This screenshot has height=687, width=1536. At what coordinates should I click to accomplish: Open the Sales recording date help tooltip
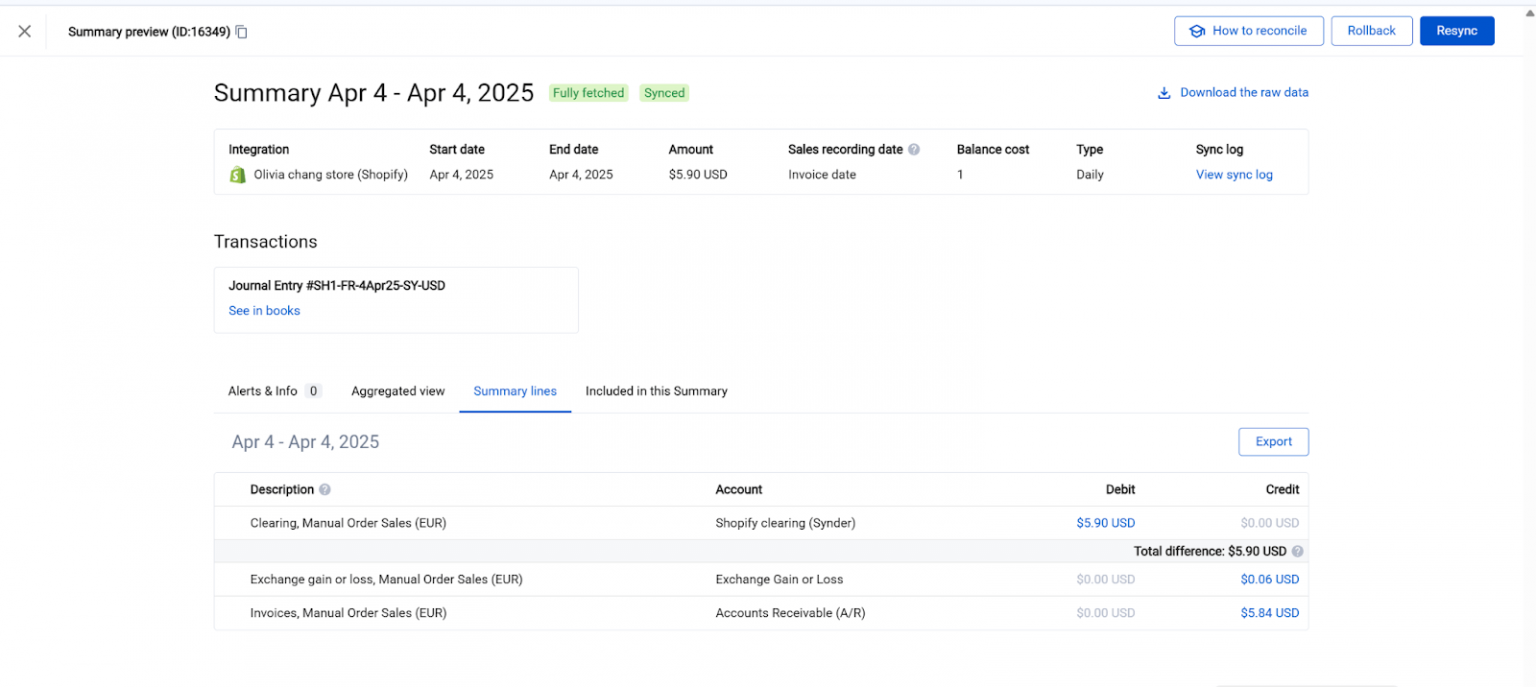click(x=914, y=149)
